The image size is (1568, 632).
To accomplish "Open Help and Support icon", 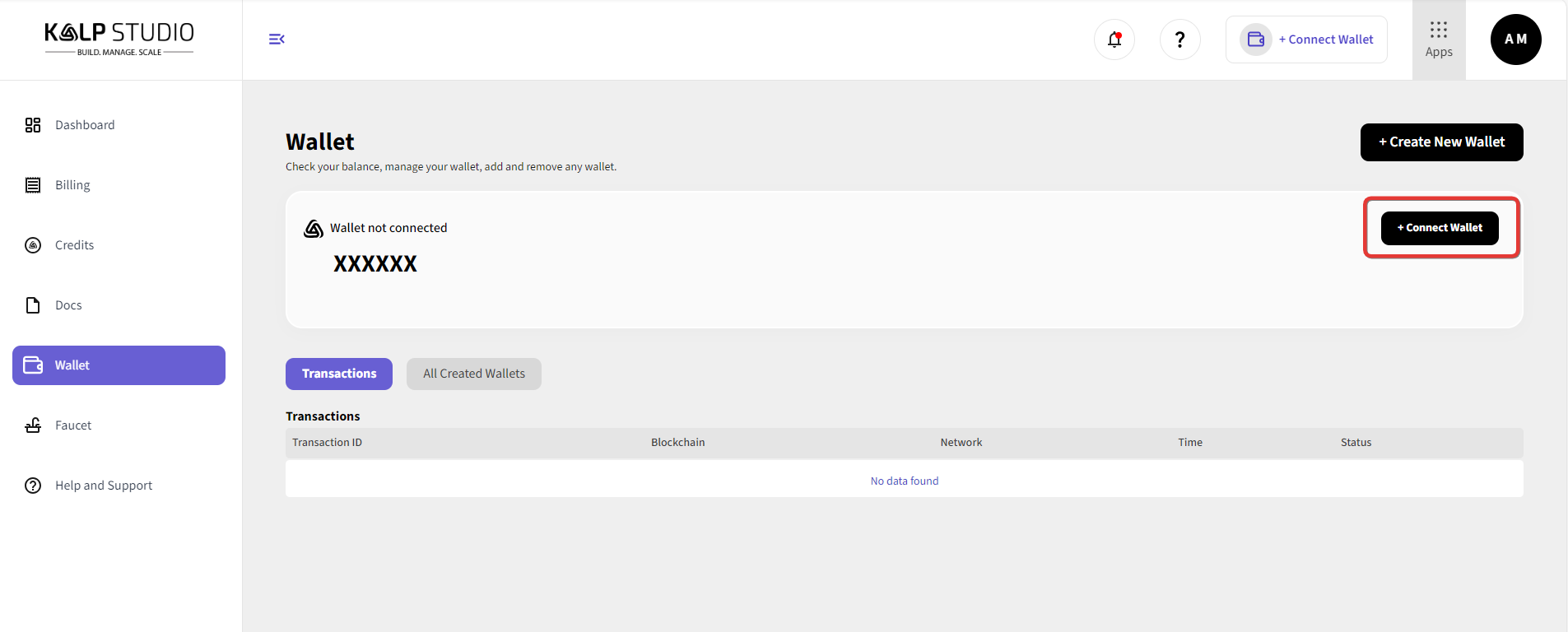I will coord(33,486).
